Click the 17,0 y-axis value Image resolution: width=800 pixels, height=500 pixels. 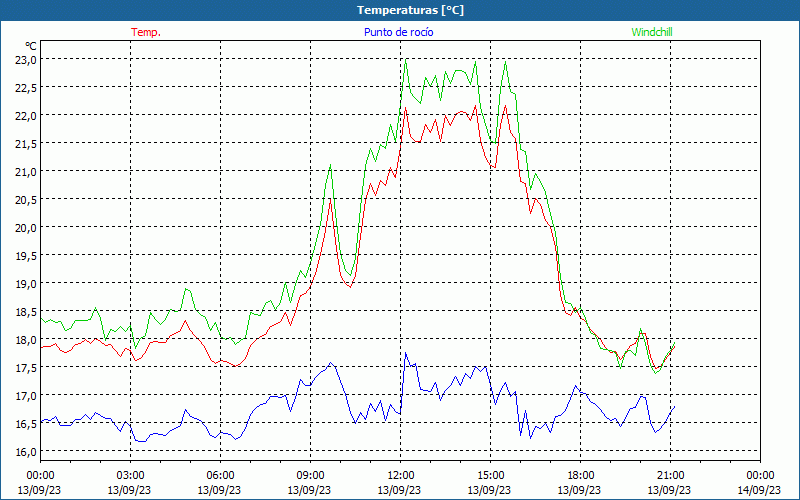pos(26,396)
